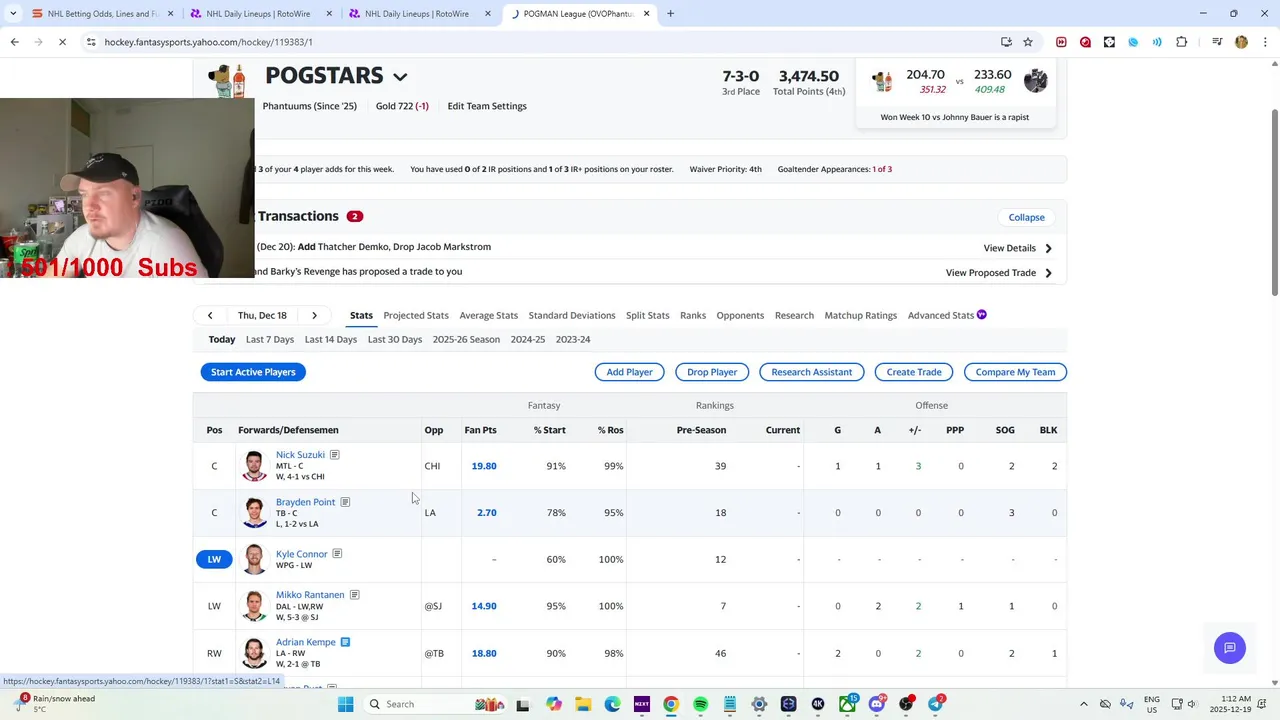
Task: Select 2025-26 Season filter
Action: pos(466,339)
